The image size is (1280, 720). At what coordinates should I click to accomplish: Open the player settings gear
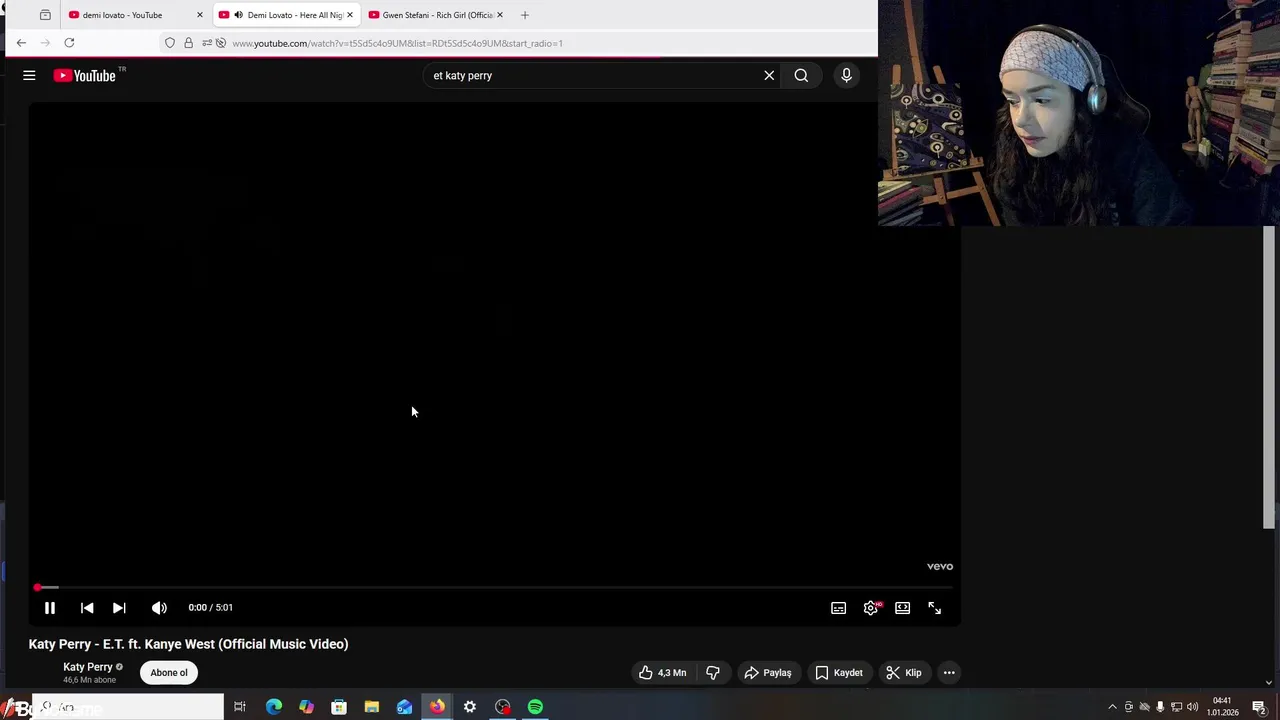click(871, 607)
